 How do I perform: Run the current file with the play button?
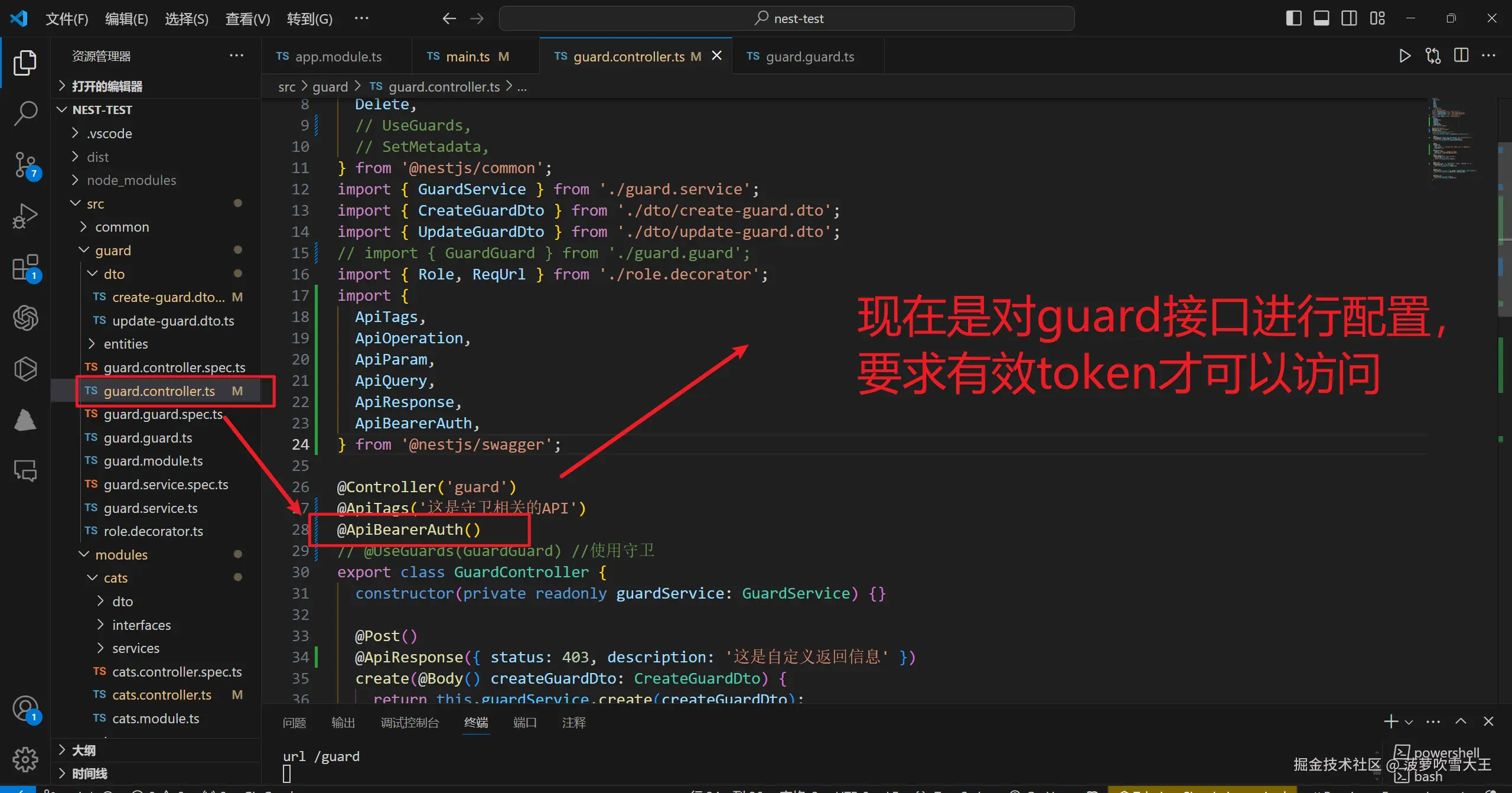click(1405, 56)
